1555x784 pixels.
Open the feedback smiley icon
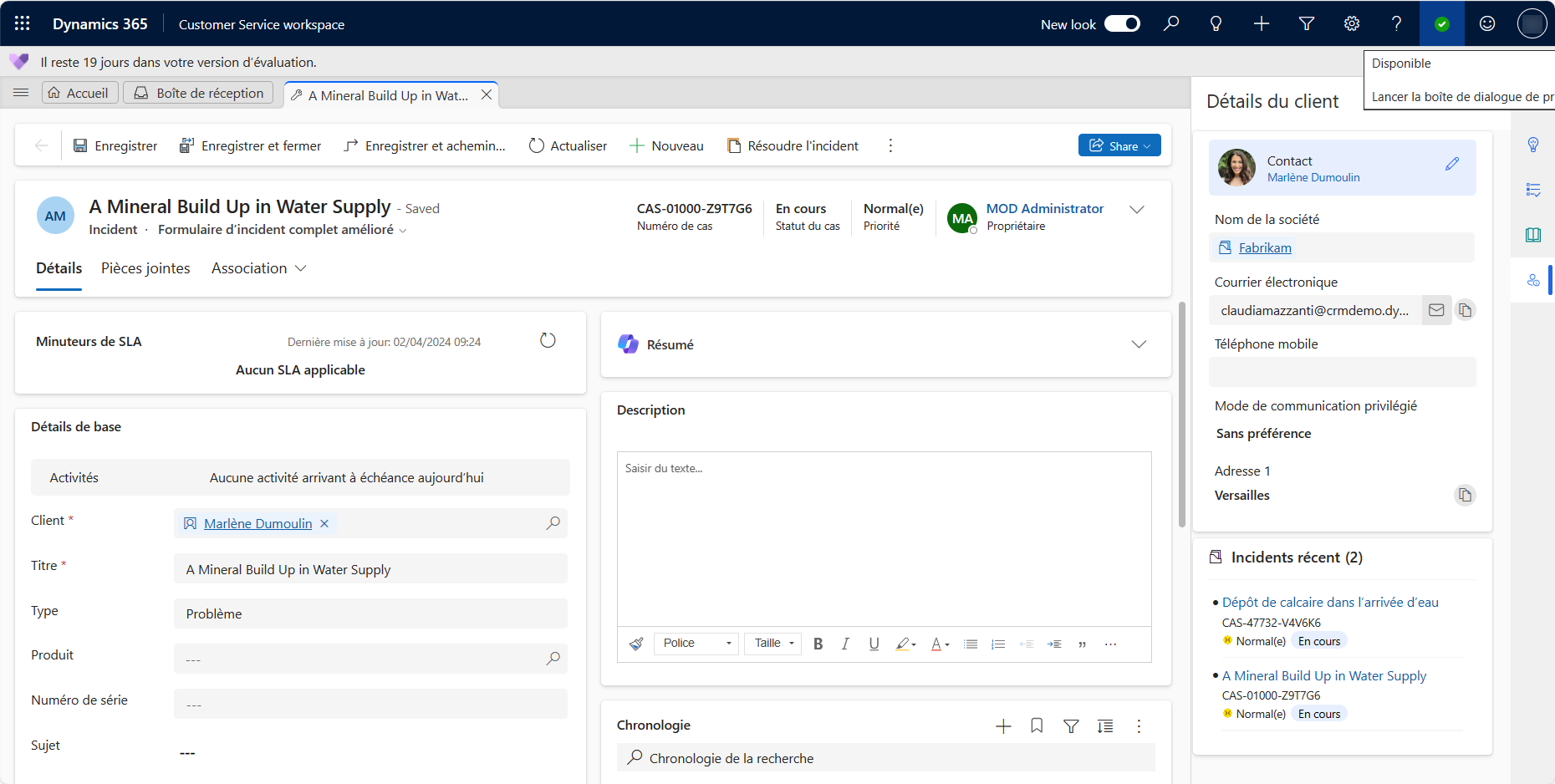pos(1487,23)
